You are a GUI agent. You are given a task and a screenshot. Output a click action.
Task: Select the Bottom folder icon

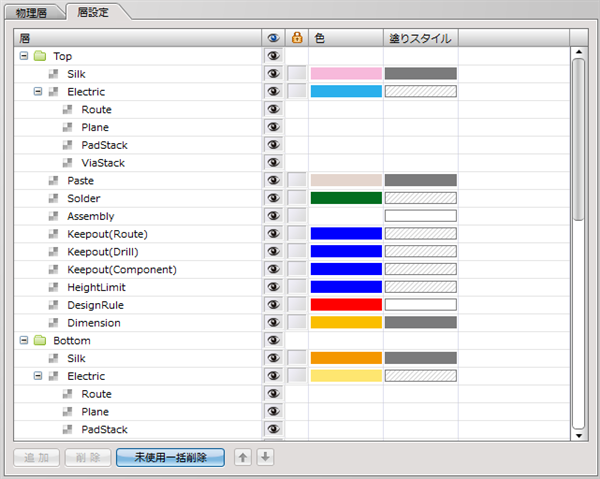pyautogui.click(x=40, y=340)
